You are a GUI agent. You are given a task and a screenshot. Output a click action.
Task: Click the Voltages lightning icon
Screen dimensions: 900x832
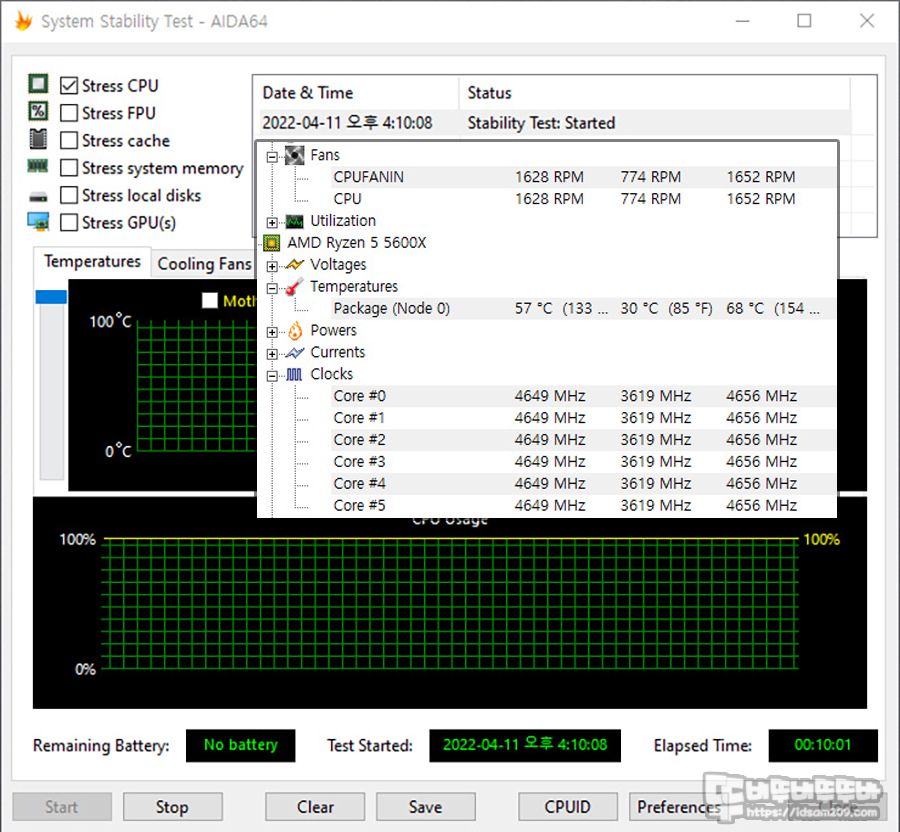294,265
